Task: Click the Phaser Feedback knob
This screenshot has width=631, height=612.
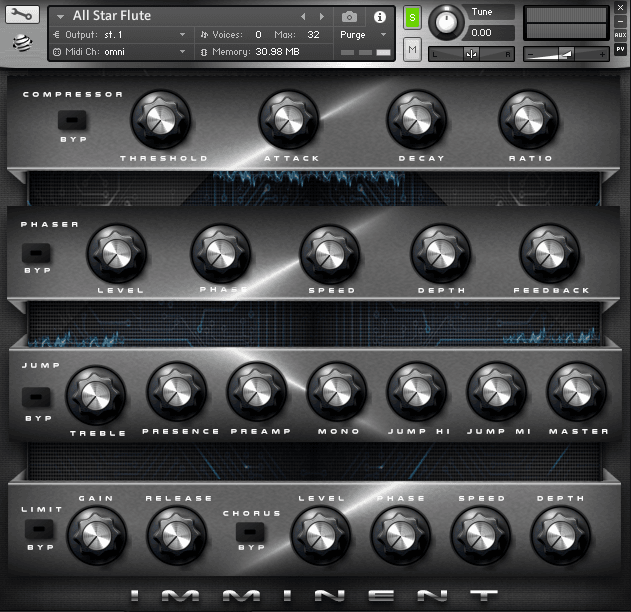Action: pos(550,254)
